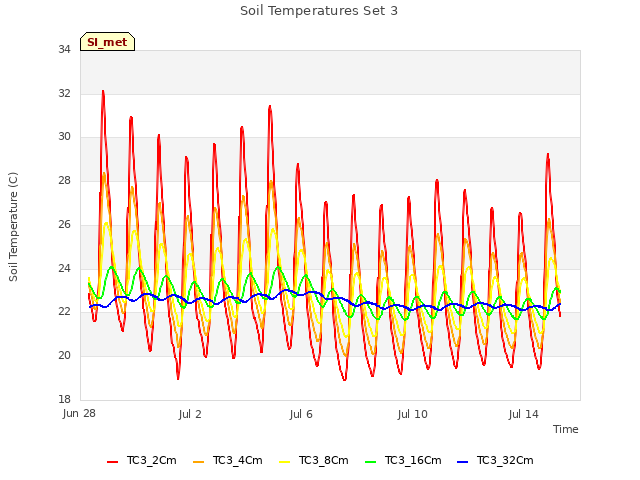Image resolution: width=640 pixels, height=480 pixels.
Task: Click the Jul 6 x-axis tick label
Action: tap(301, 414)
